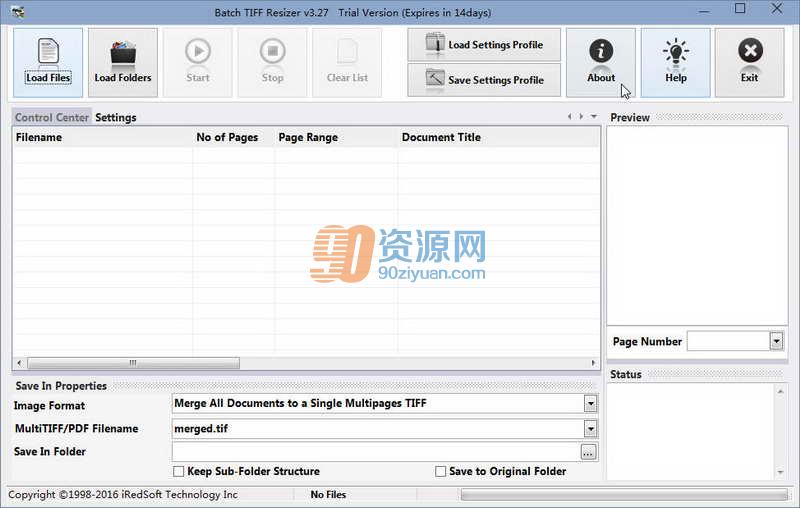800x508 pixels.
Task: Click the app icon in title bar
Action: (x=17, y=11)
